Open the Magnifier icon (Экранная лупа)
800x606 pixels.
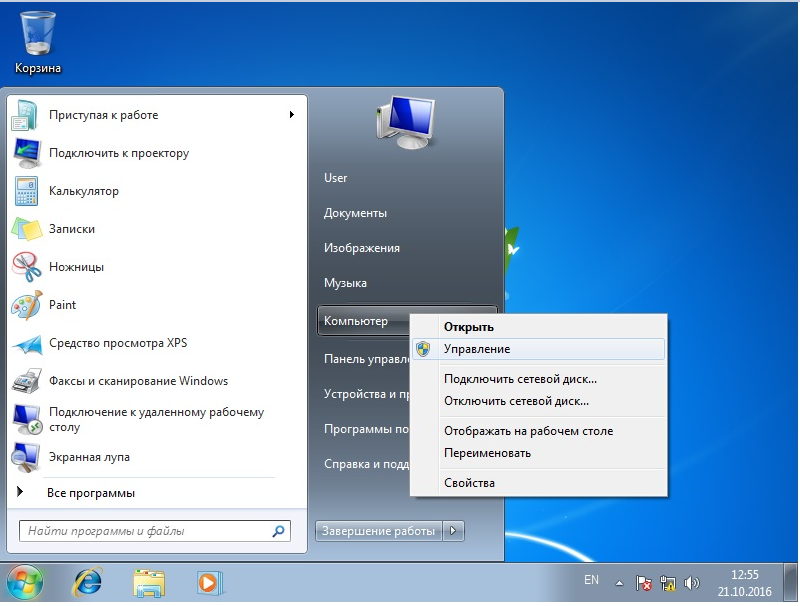tap(26, 457)
